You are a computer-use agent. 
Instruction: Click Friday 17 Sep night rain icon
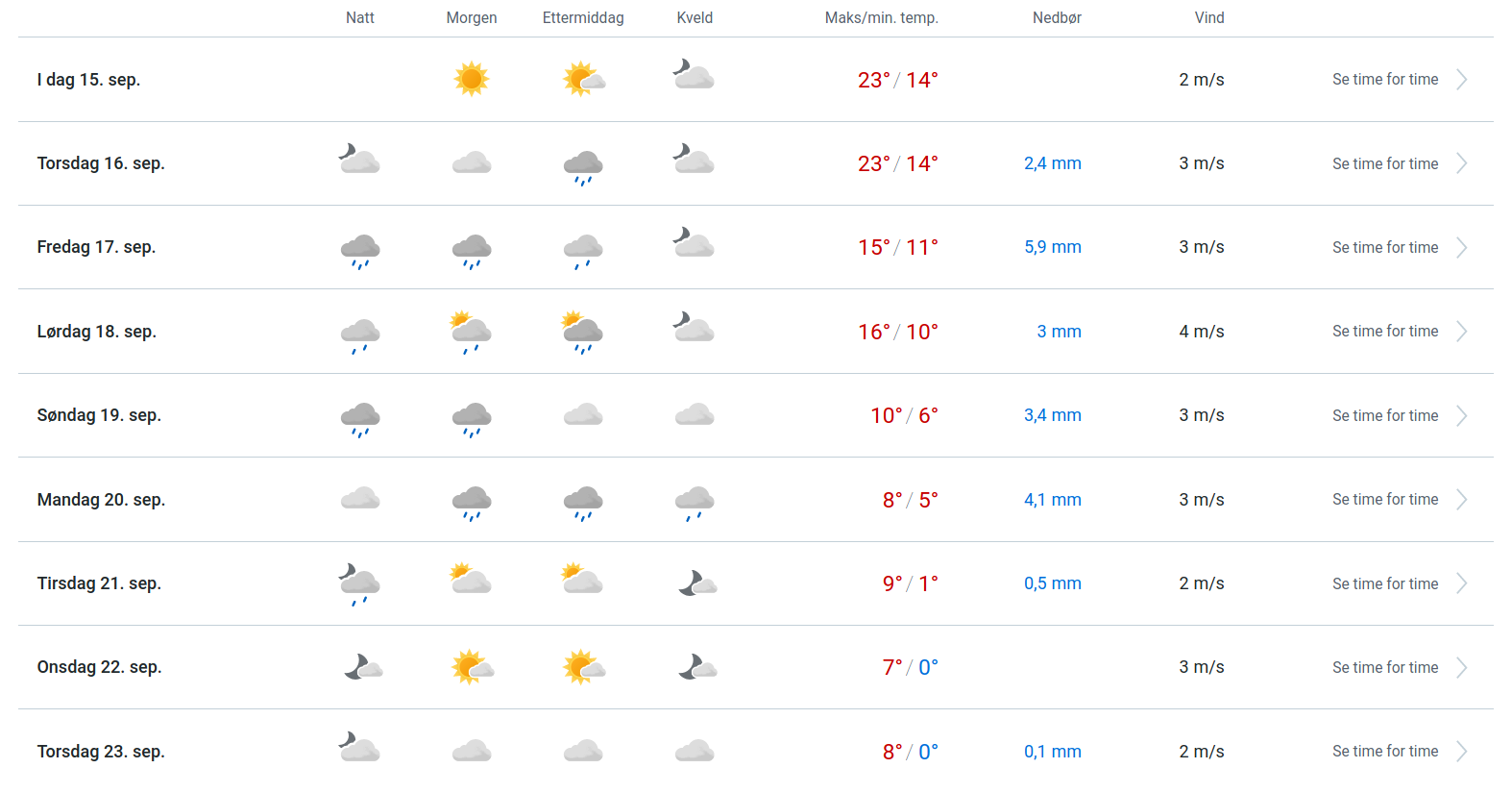(360, 249)
